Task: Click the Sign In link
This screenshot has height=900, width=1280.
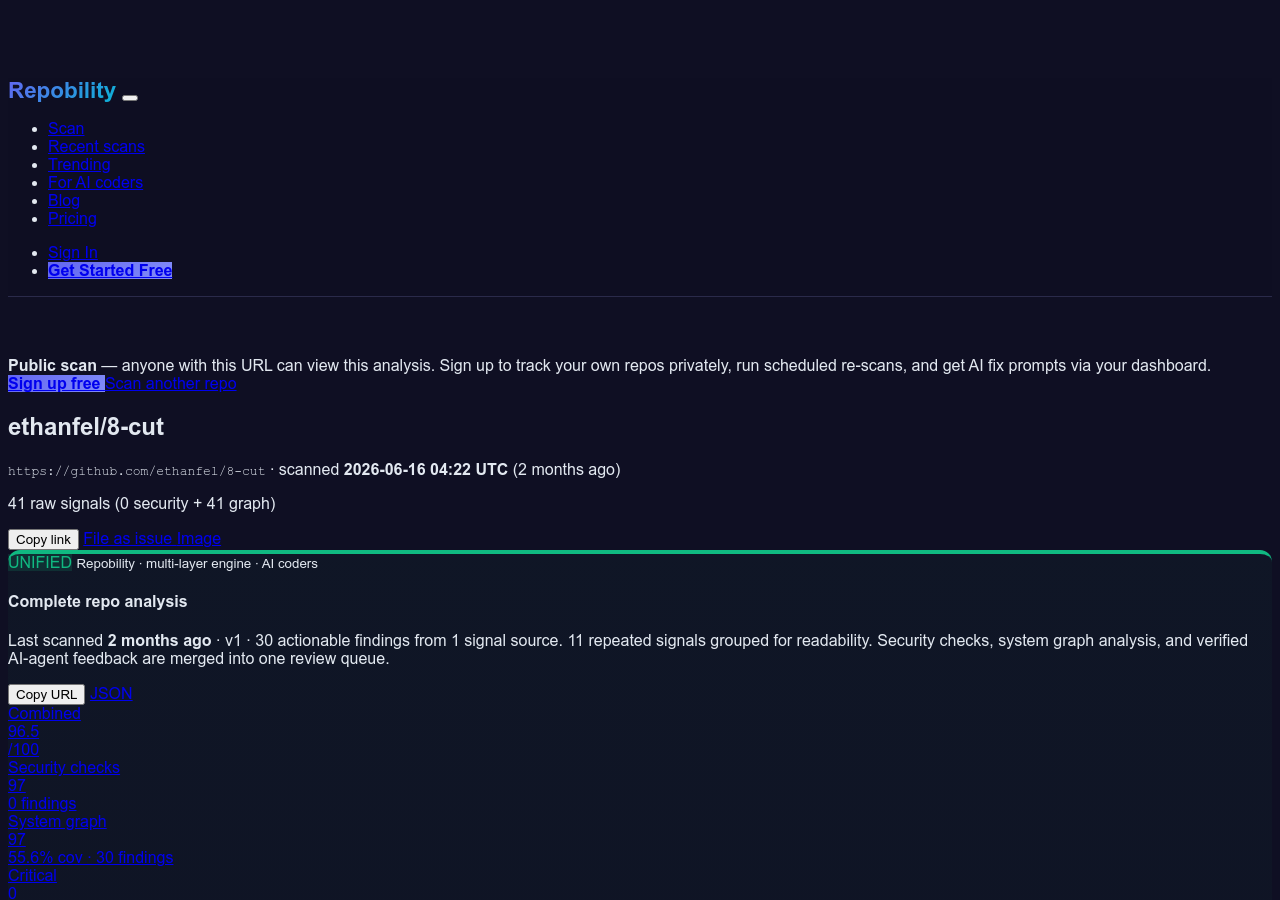Action: [73, 252]
